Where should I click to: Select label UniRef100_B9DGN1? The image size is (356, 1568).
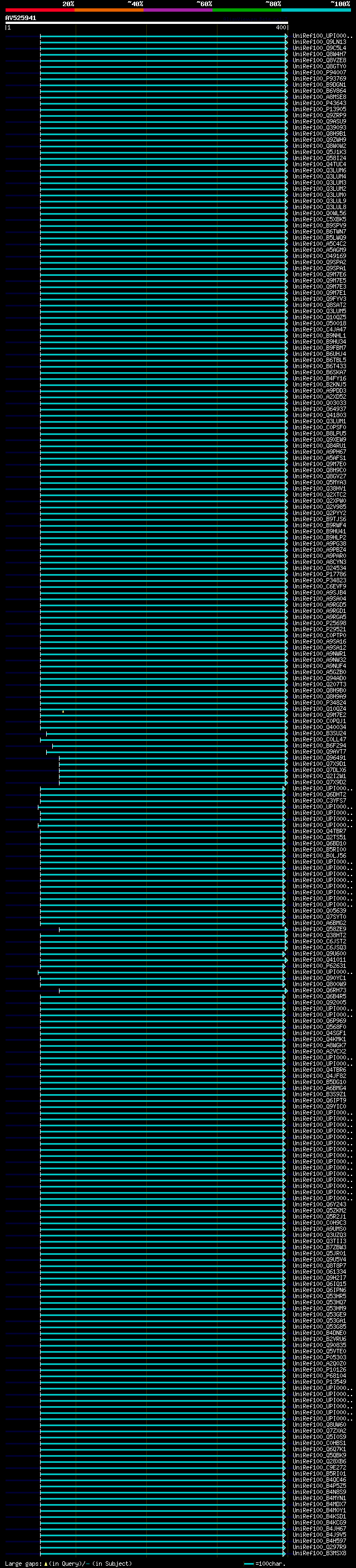pos(319,85)
